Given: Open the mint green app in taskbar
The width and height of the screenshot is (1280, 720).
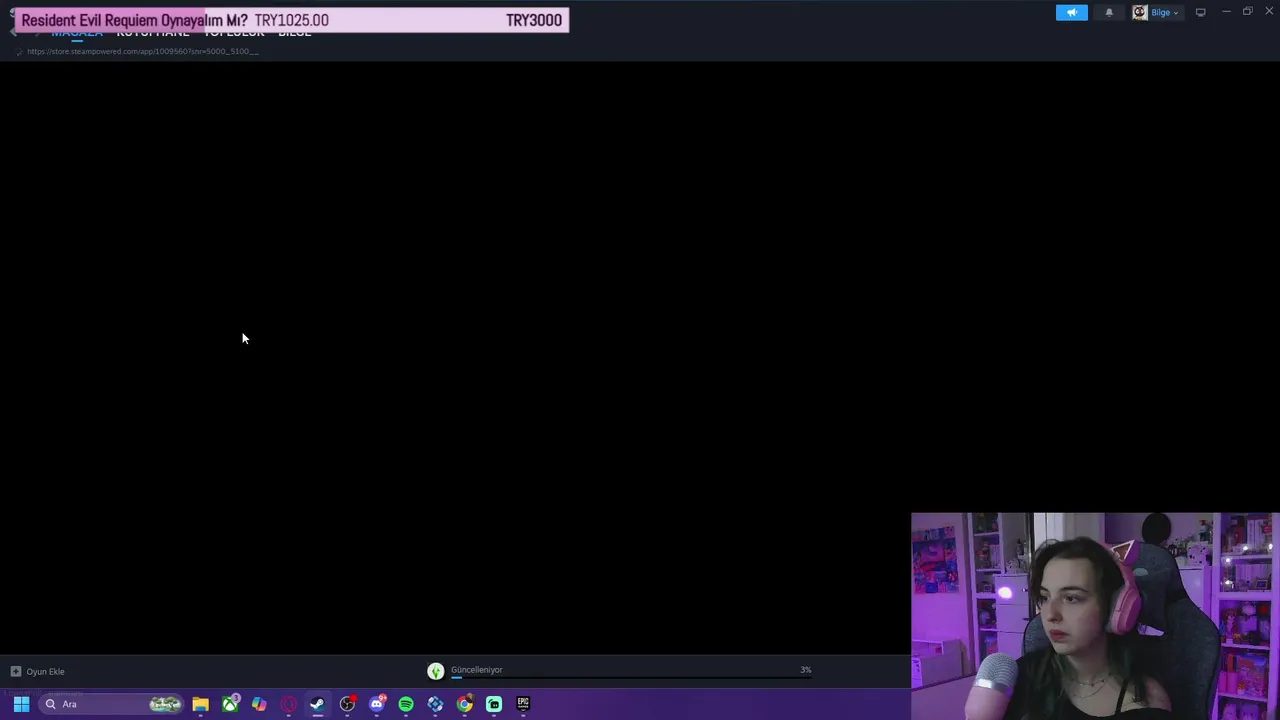Looking at the screenshot, I should [494, 704].
